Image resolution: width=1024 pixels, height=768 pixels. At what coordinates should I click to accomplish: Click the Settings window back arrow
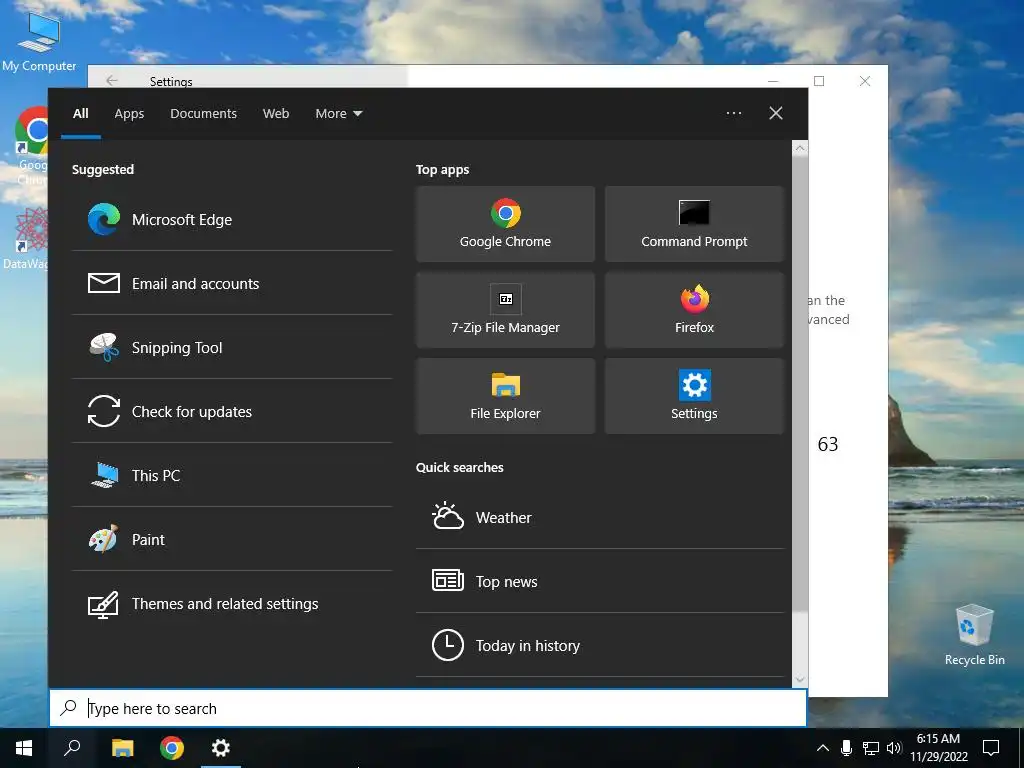(x=112, y=80)
